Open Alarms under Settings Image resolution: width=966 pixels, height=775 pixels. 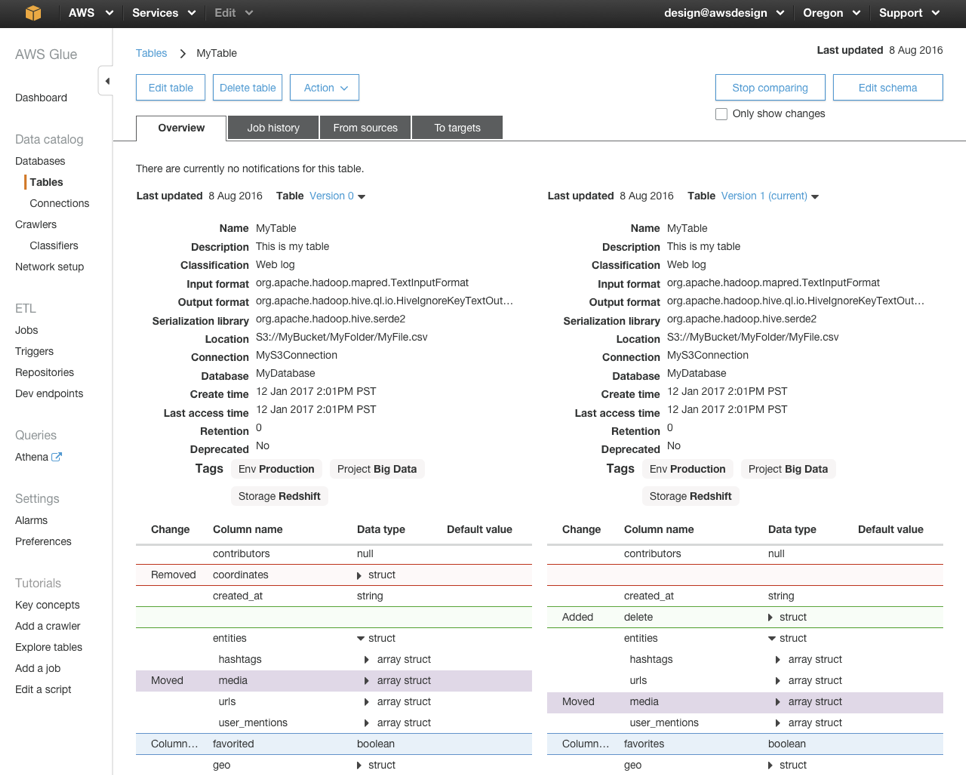click(31, 521)
